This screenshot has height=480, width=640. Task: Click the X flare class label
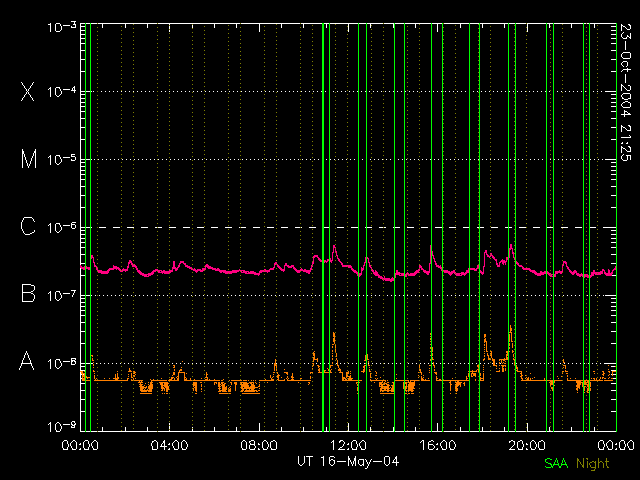coord(28,91)
